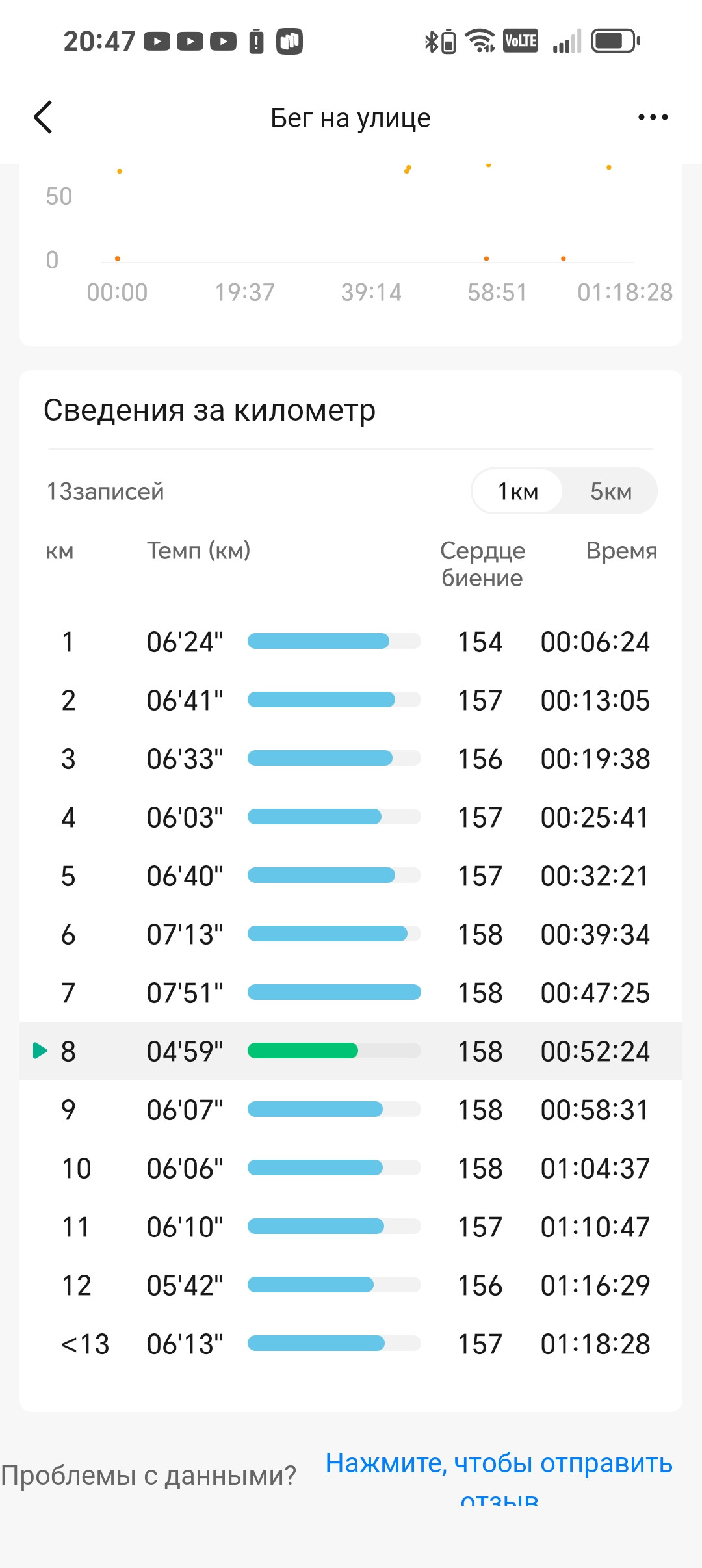Open the three-dot more options menu

click(653, 118)
